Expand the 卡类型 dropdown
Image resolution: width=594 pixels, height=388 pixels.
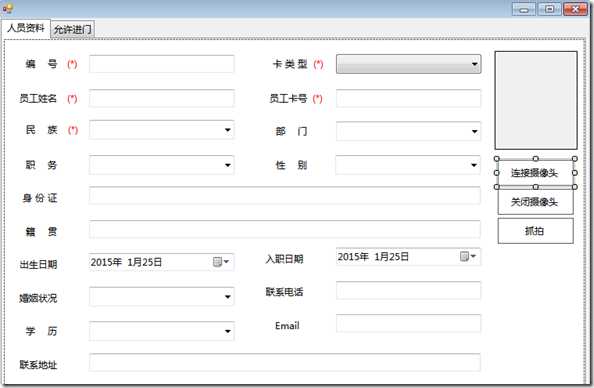(408, 64)
